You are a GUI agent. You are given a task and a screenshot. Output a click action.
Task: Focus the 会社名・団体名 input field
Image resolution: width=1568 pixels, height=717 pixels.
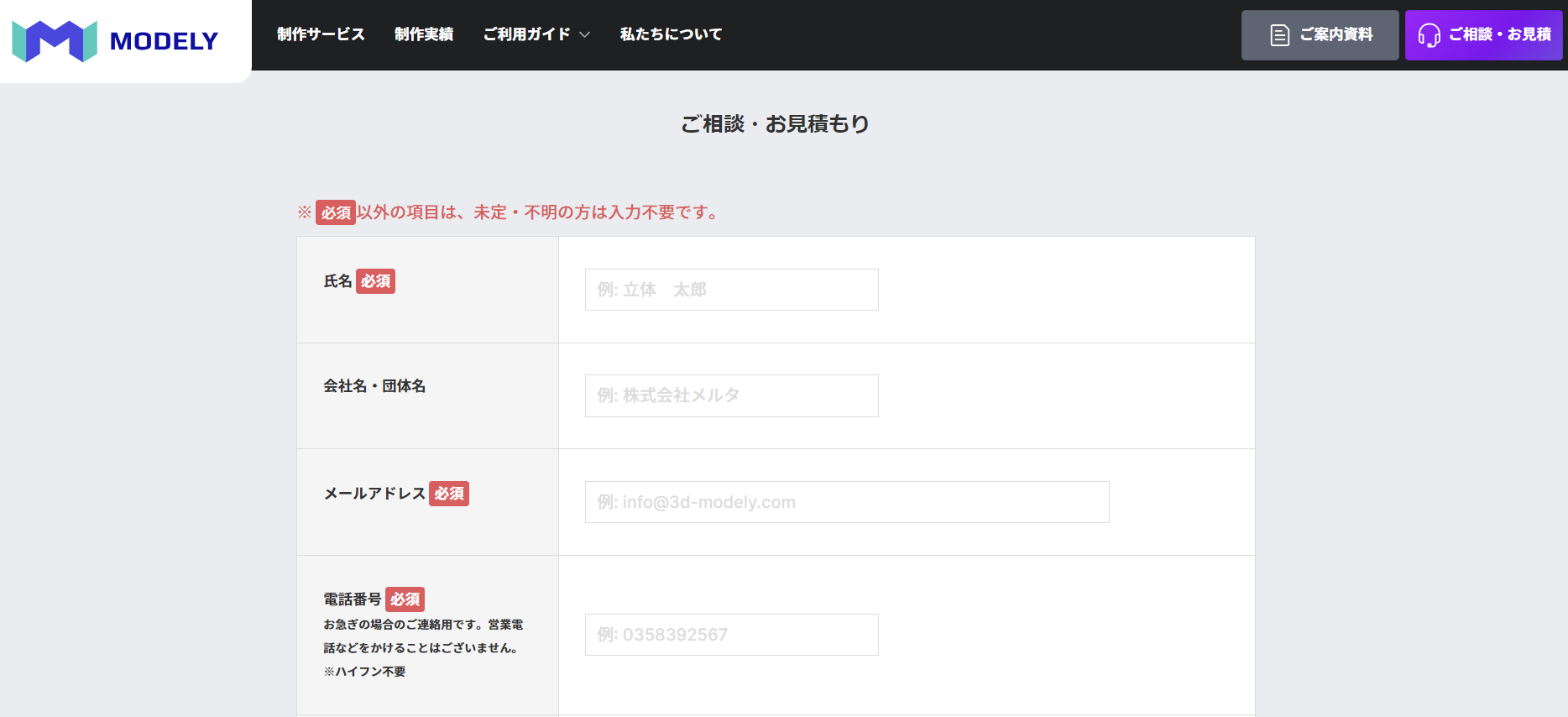coord(731,395)
